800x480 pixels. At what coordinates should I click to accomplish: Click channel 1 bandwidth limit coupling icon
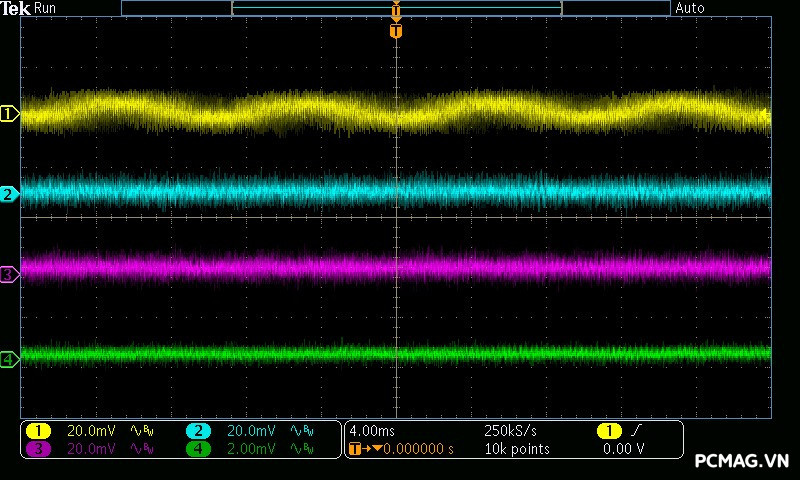(142, 431)
